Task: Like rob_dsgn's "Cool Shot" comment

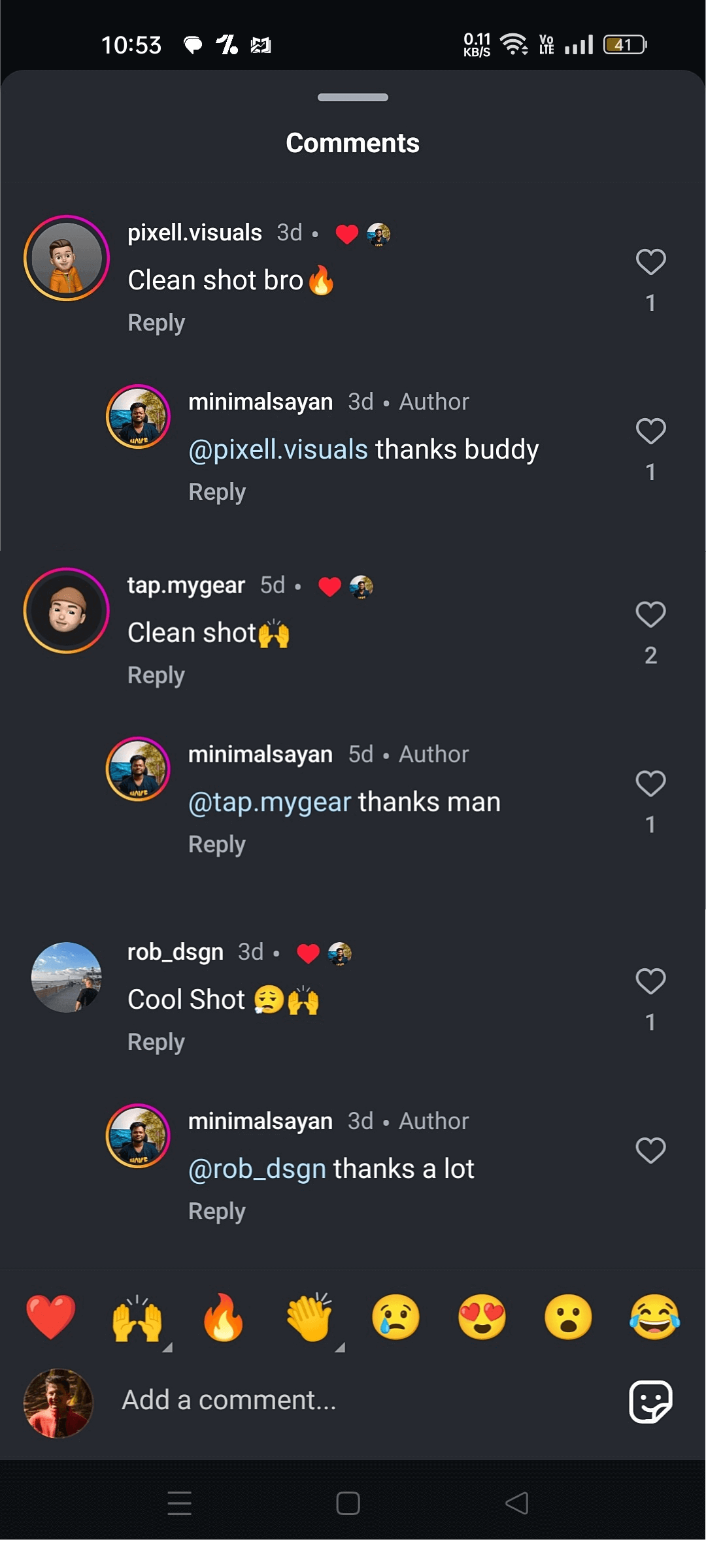Action: pos(650,981)
